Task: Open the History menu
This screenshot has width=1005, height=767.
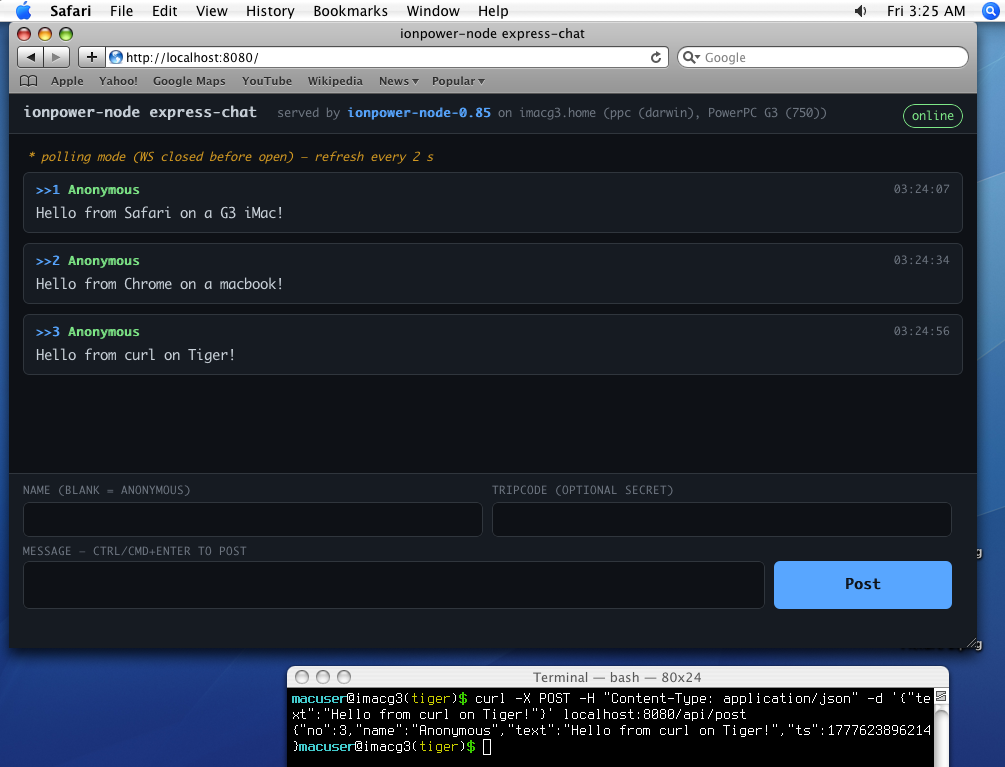Action: [x=270, y=11]
